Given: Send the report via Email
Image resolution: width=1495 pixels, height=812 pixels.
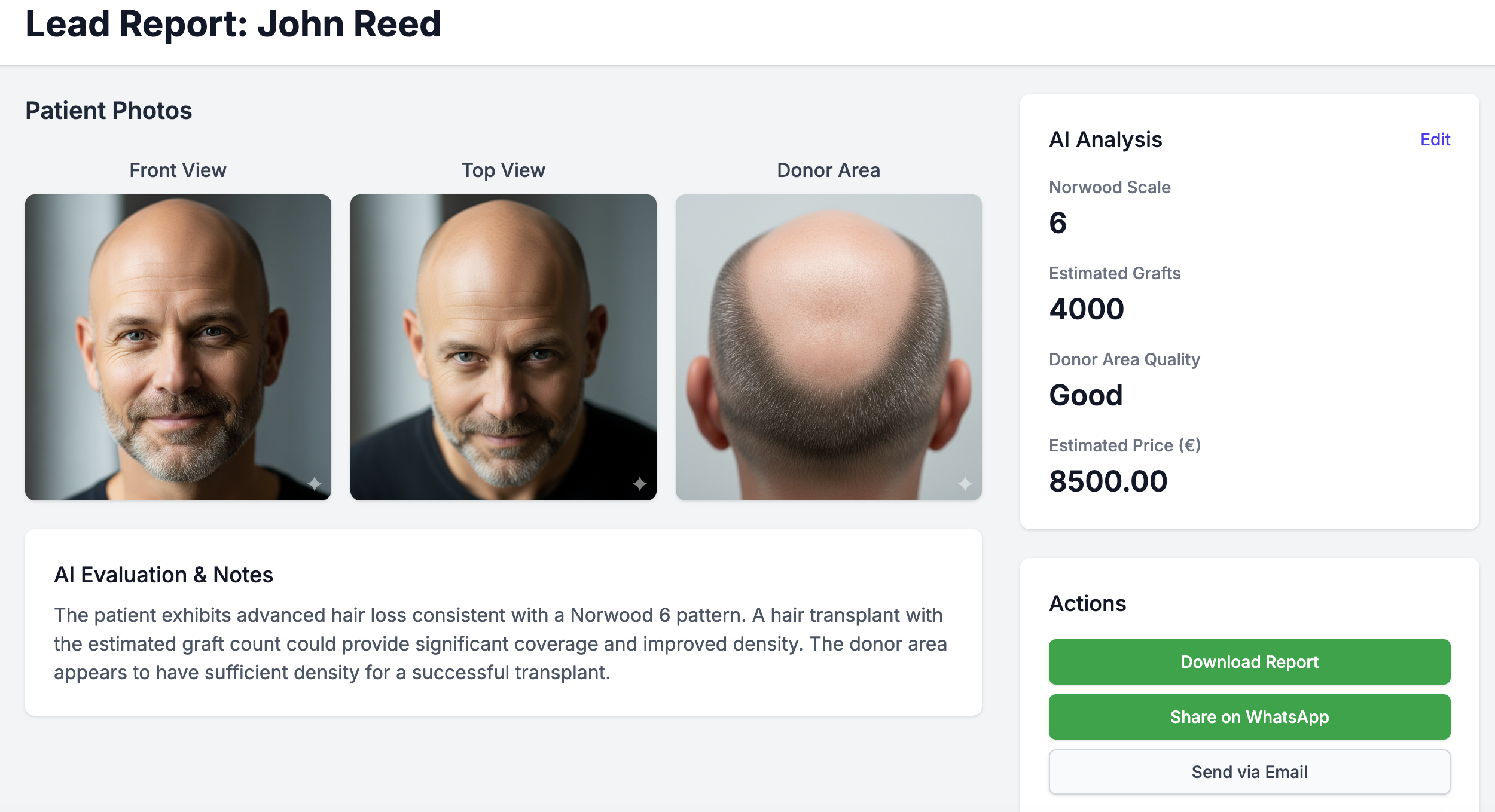Looking at the screenshot, I should pyautogui.click(x=1249, y=771).
